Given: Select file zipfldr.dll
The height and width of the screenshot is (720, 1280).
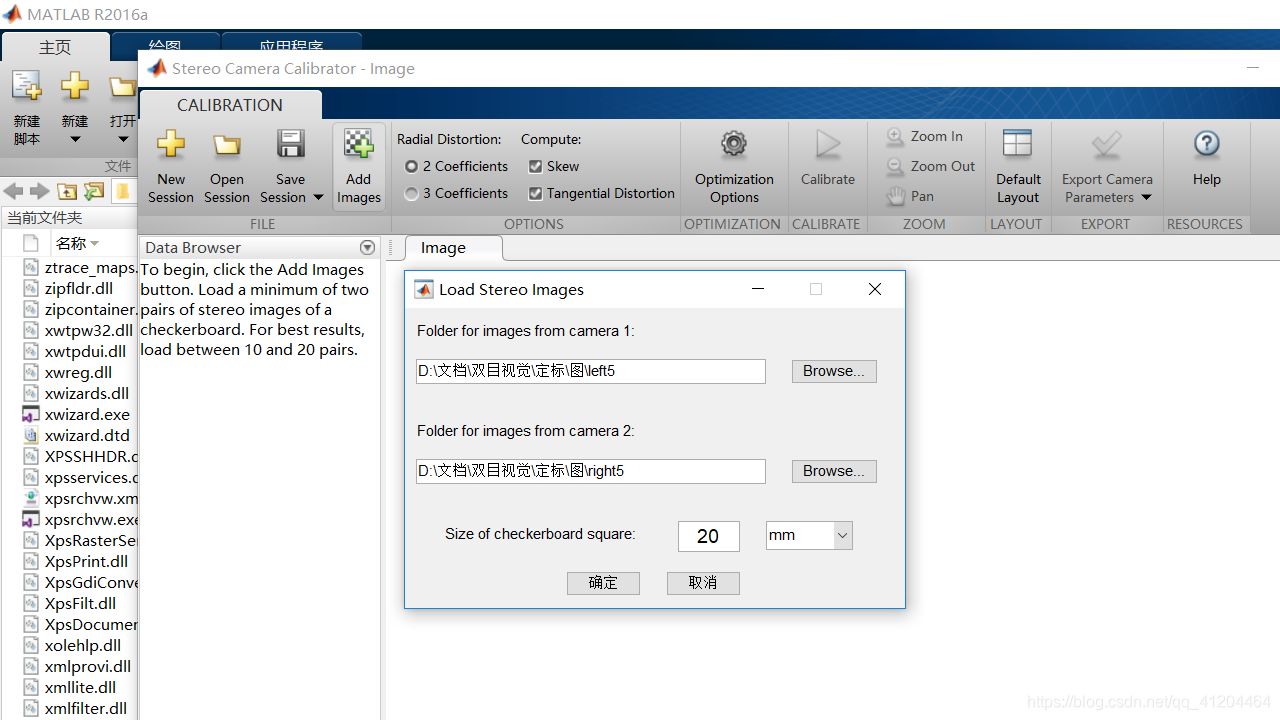Looking at the screenshot, I should point(80,288).
